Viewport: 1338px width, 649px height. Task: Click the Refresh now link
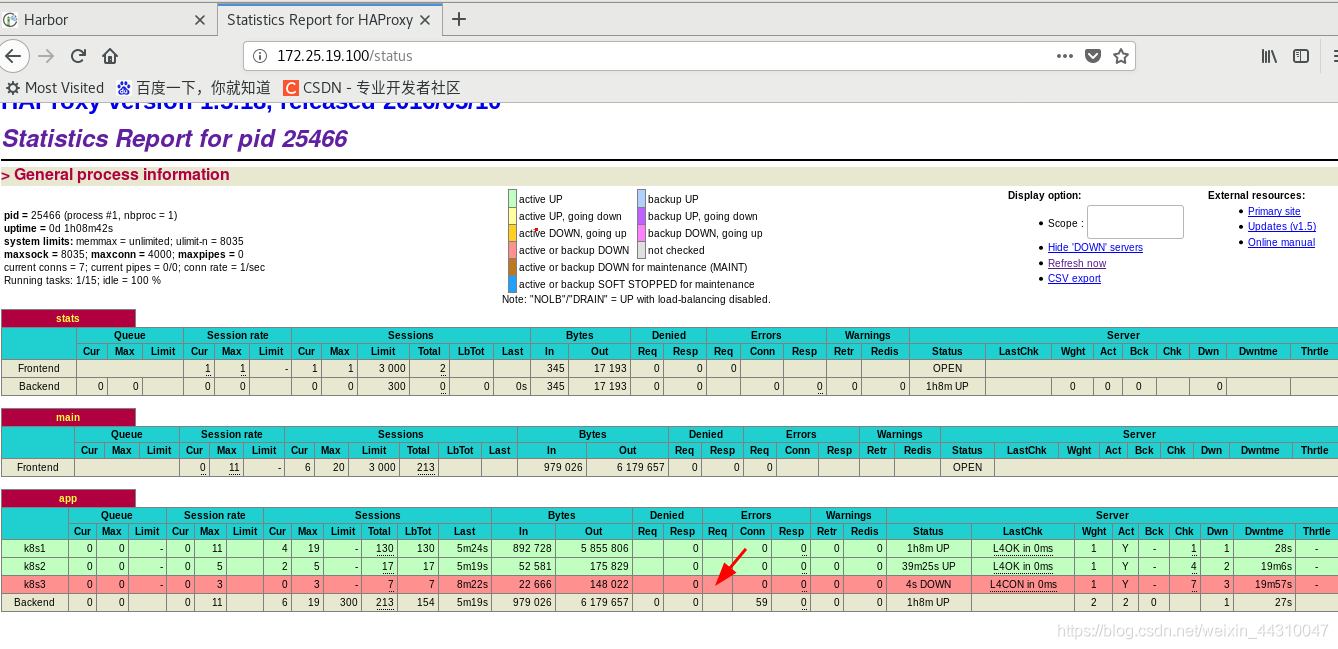(x=1077, y=263)
